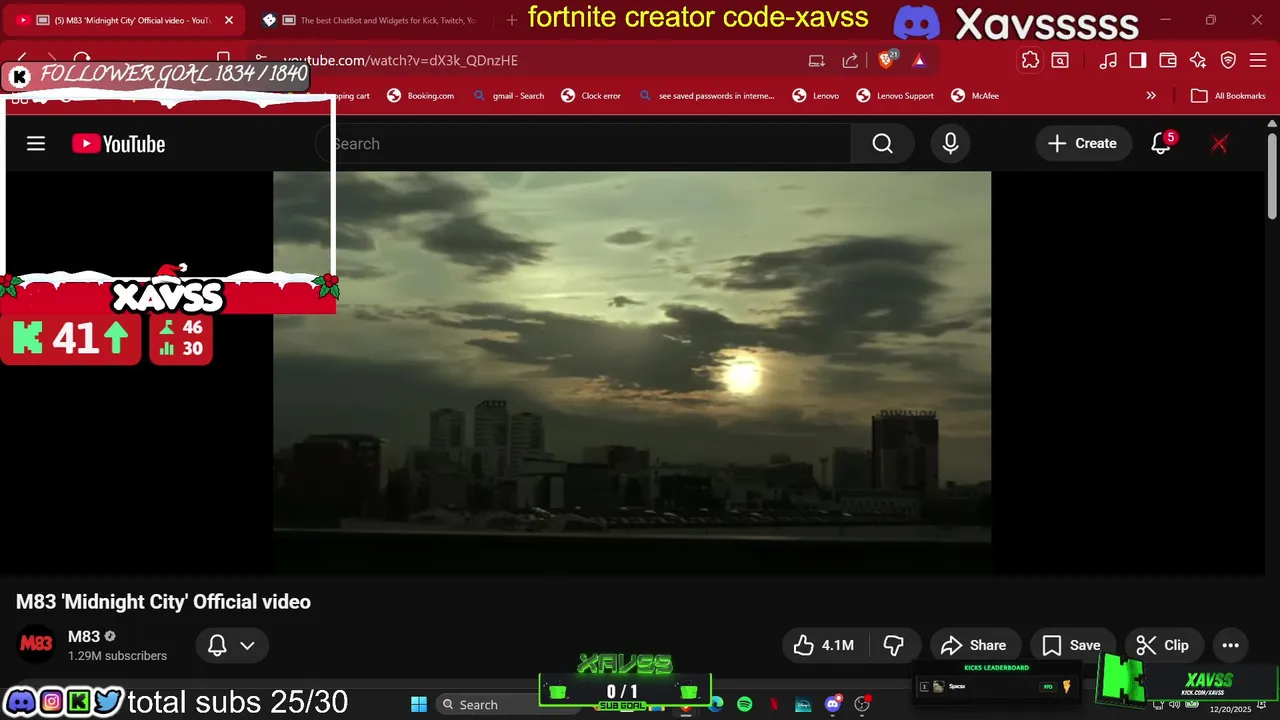Open Discord from the taskbar
Viewport: 1280px width, 720px height.
click(833, 704)
